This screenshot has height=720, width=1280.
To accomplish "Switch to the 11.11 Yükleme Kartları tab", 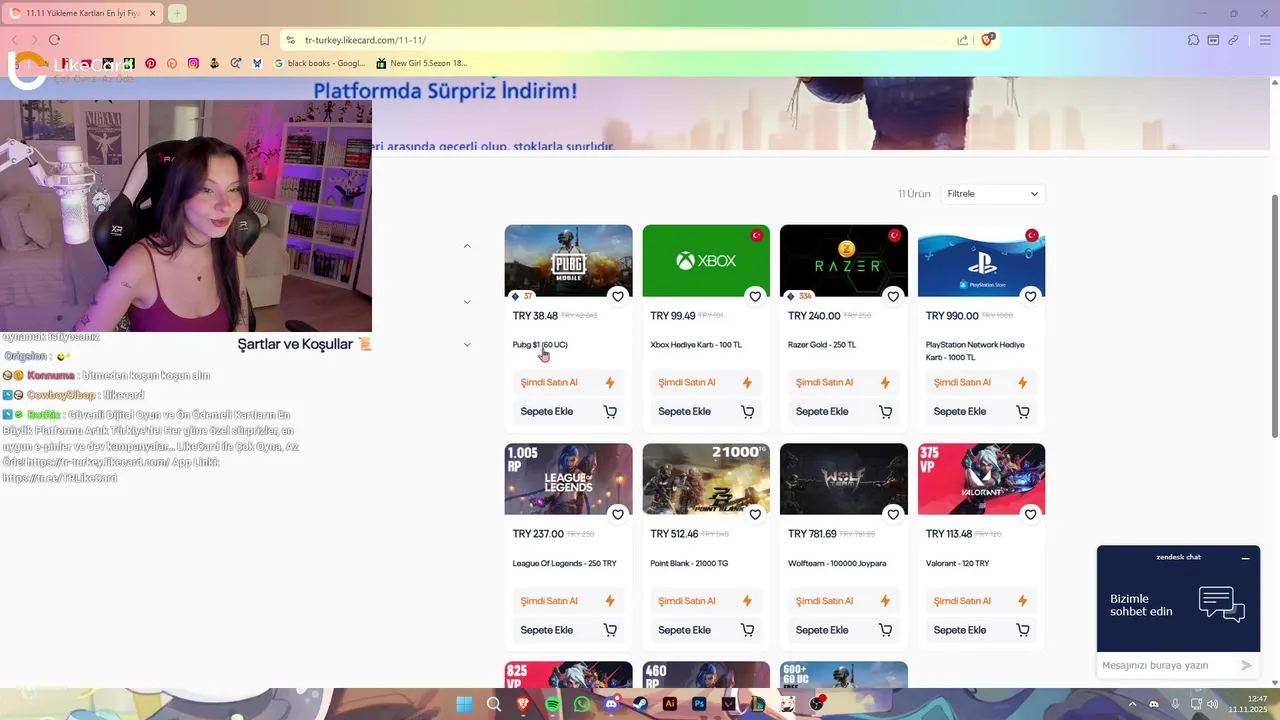I will point(82,13).
